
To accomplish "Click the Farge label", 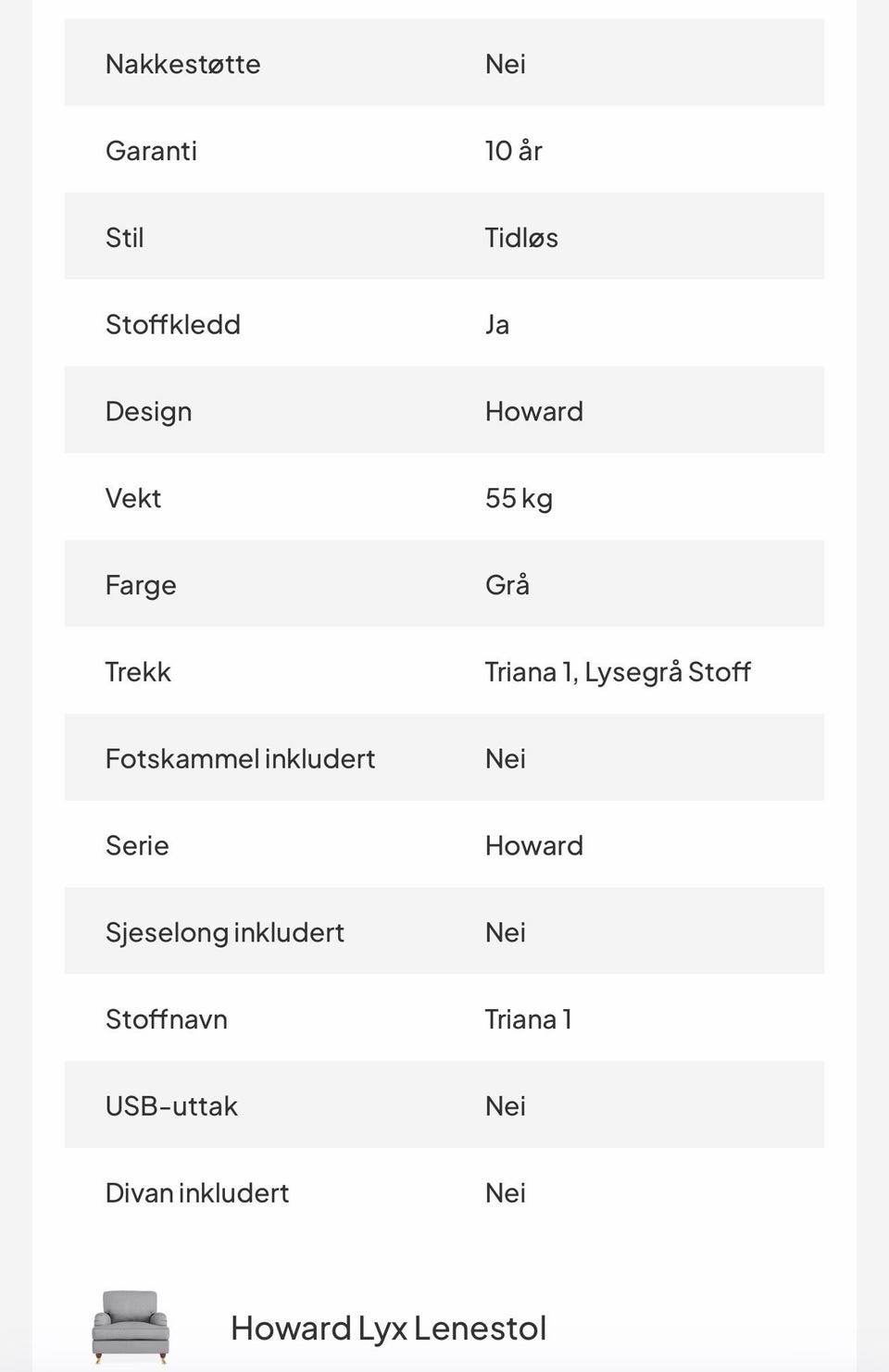I will [141, 586].
